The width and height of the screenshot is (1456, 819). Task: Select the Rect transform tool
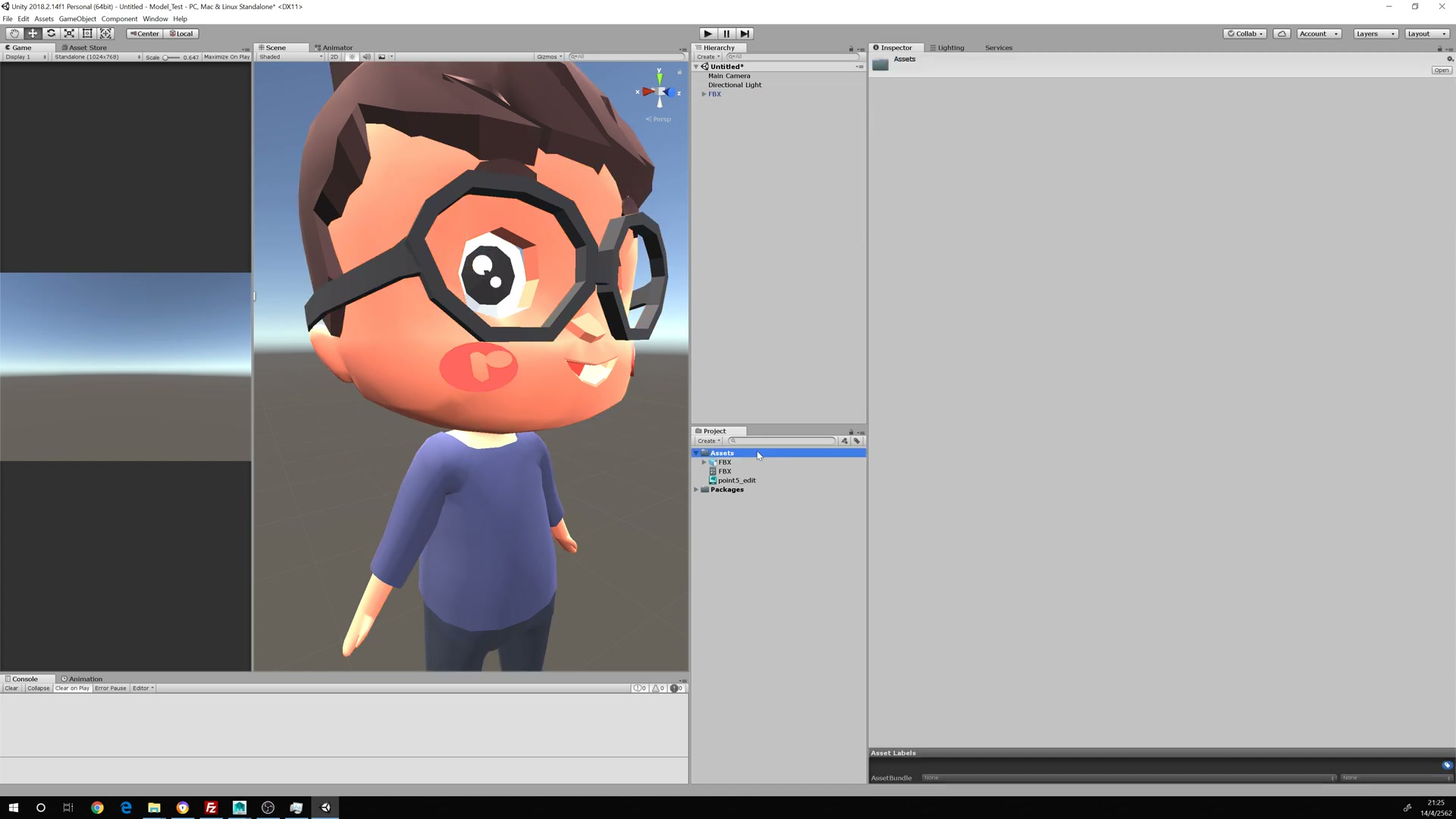click(87, 33)
